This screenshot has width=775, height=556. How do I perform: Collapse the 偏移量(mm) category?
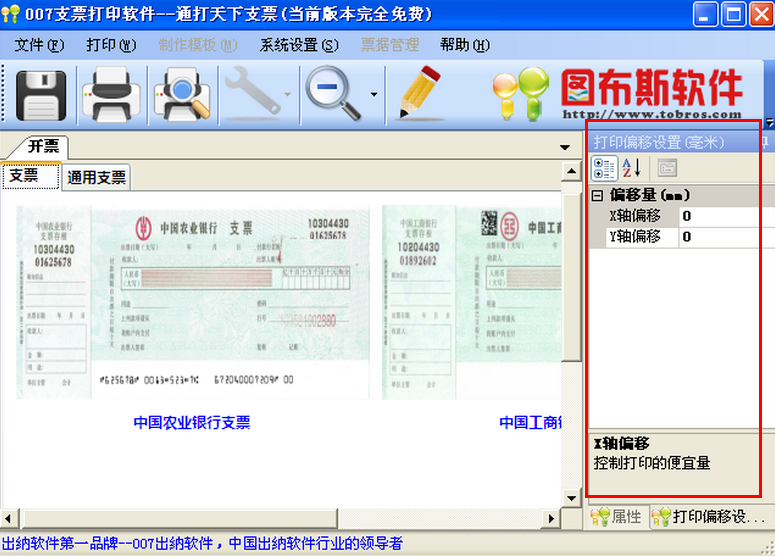[x=597, y=196]
